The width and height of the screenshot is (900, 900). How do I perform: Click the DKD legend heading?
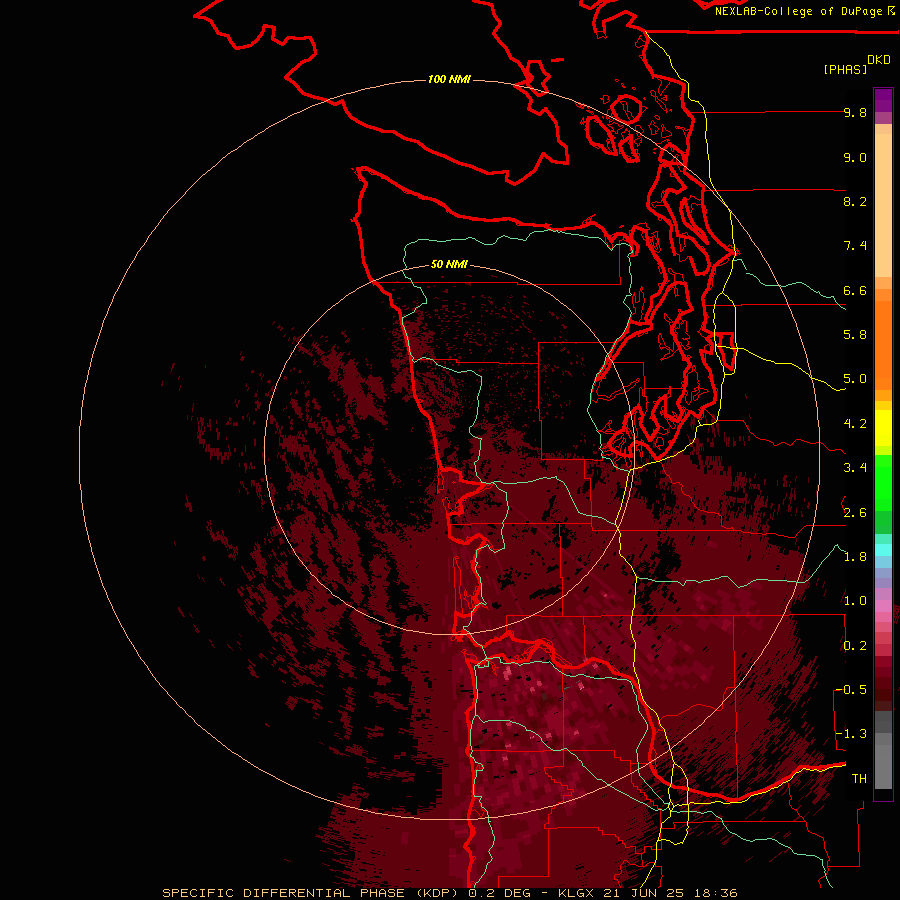click(x=878, y=60)
